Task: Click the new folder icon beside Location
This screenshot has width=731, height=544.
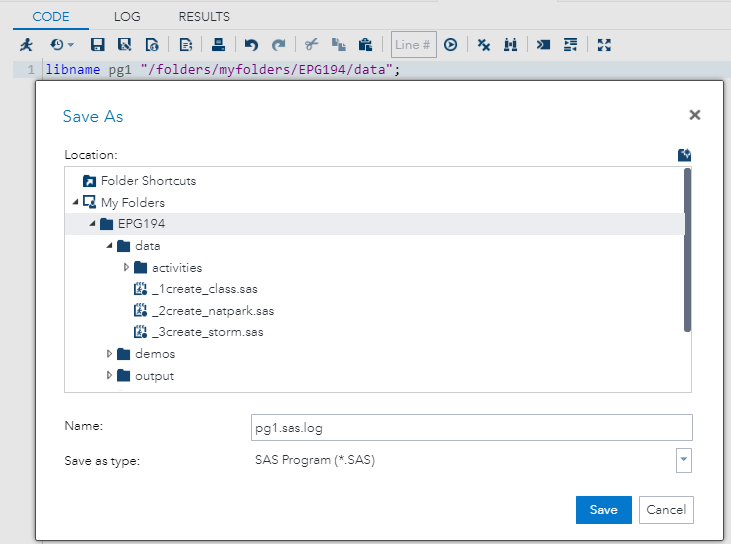Action: (x=684, y=155)
